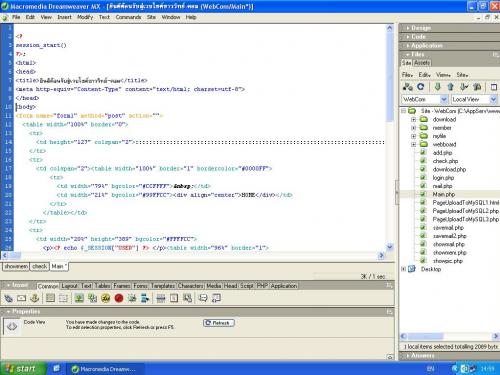The height and width of the screenshot is (375, 500).
Task: Open the WebCom site dropdown
Action: (x=444, y=99)
